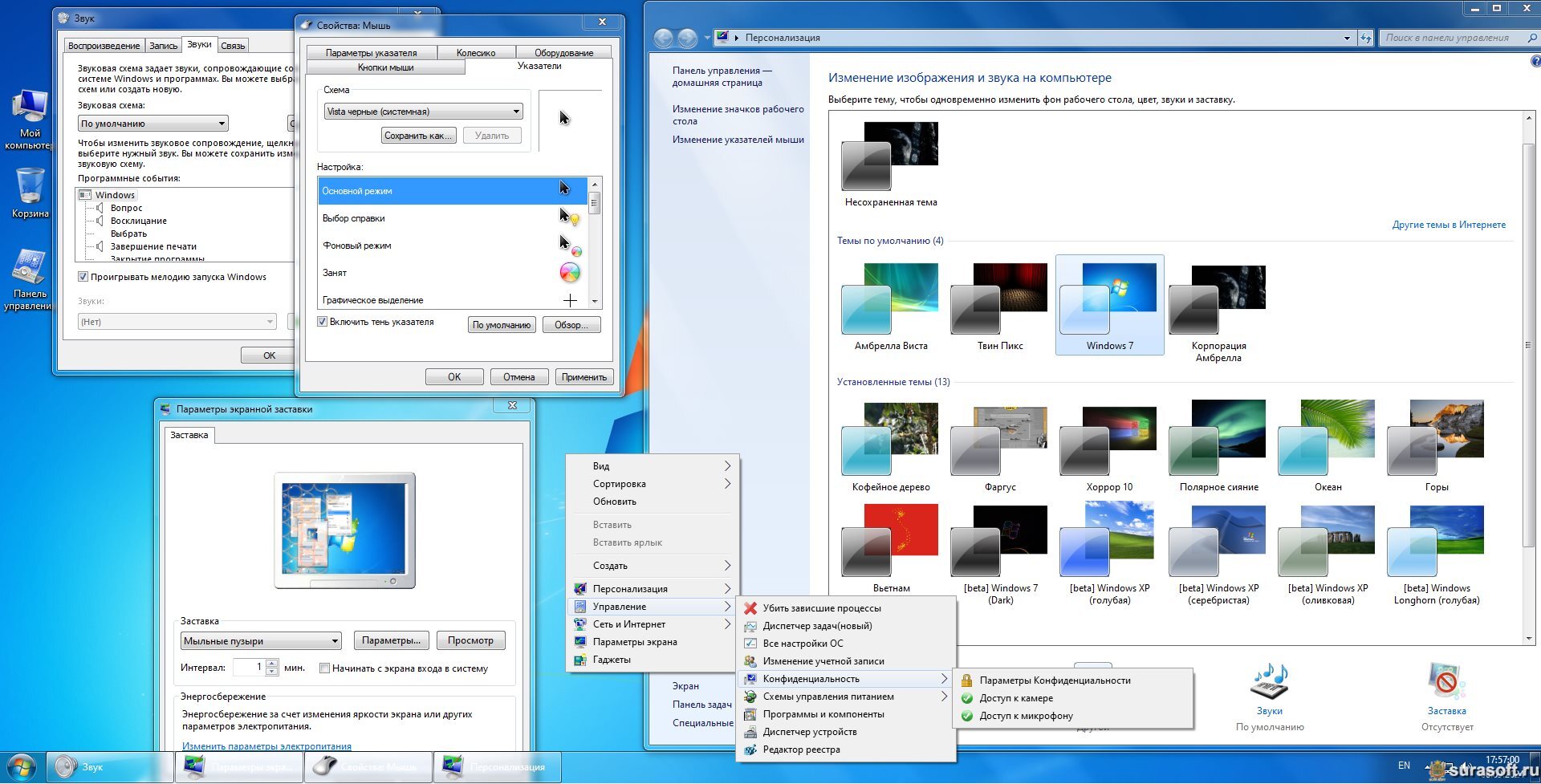Open the Мой компьютер desktop icon
This screenshot has width=1541, height=784.
coord(30,108)
